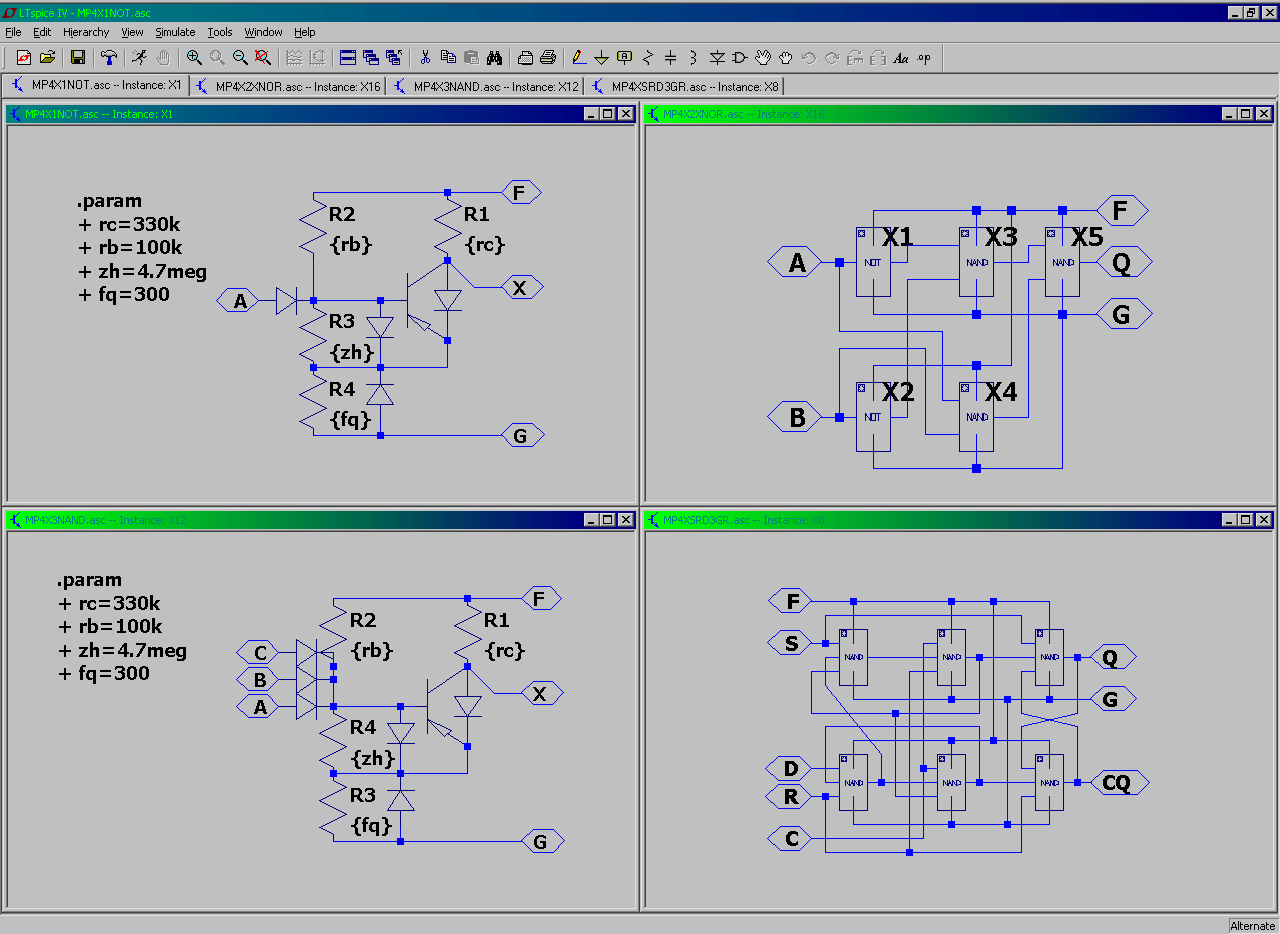The width and height of the screenshot is (1280, 934).
Task: Run the simulation with the Run icon
Action: click(140, 57)
